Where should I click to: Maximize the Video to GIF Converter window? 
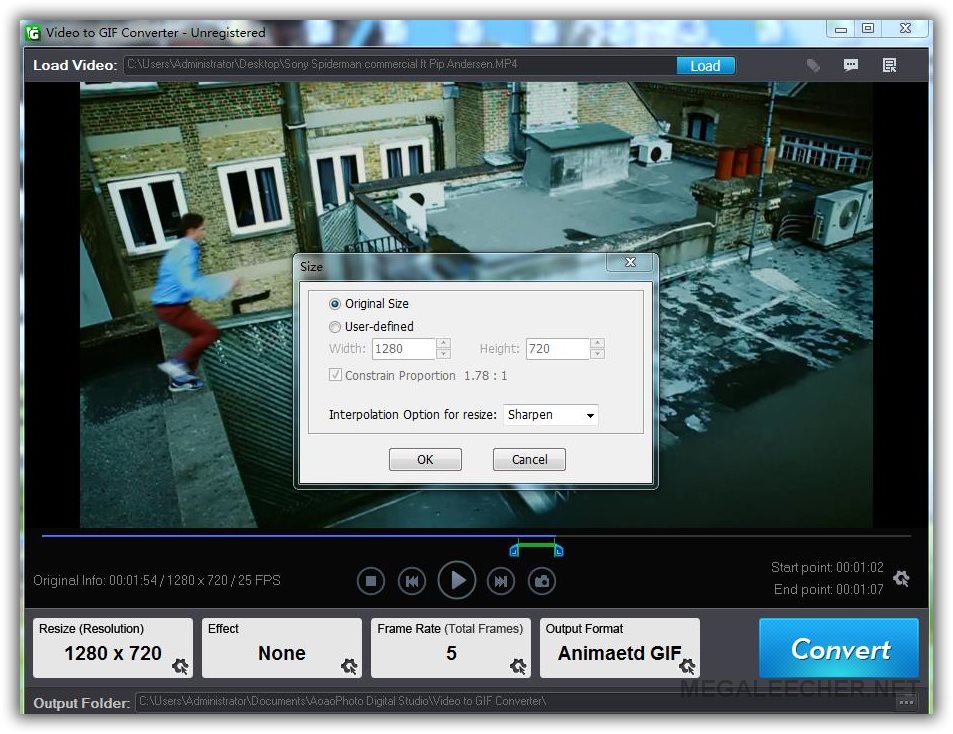pos(868,29)
